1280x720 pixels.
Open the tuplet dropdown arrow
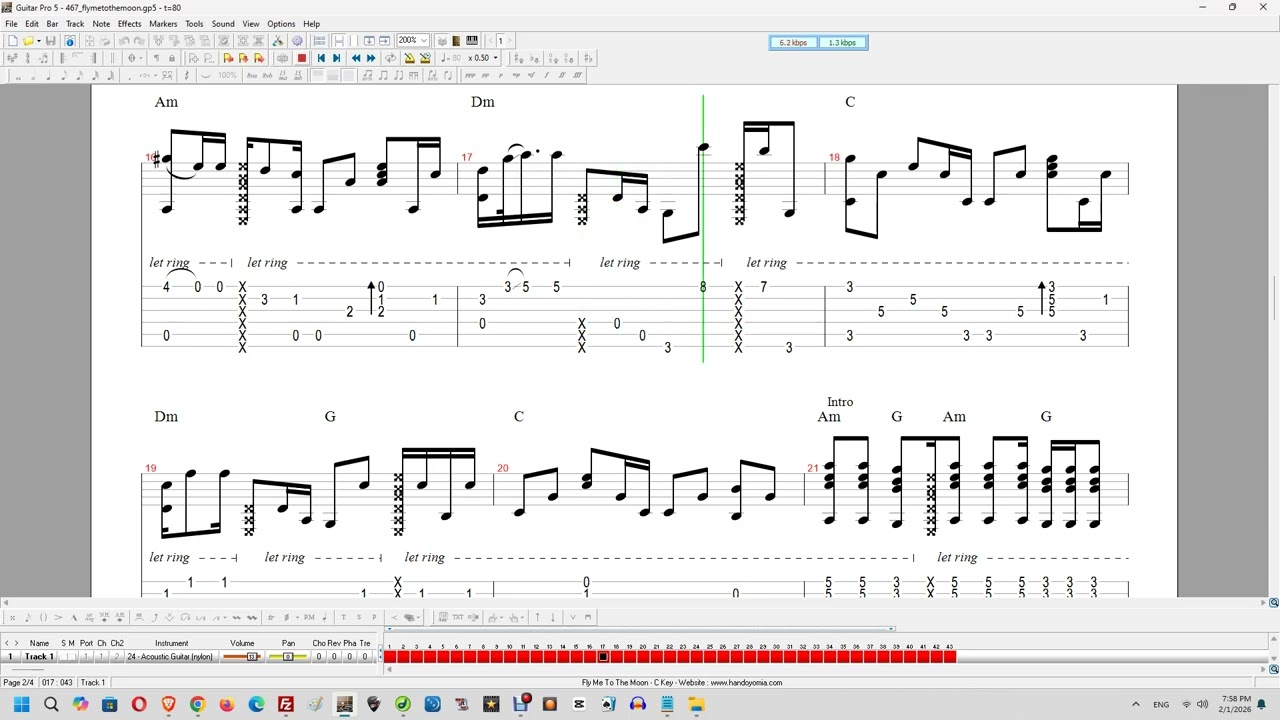[156, 76]
